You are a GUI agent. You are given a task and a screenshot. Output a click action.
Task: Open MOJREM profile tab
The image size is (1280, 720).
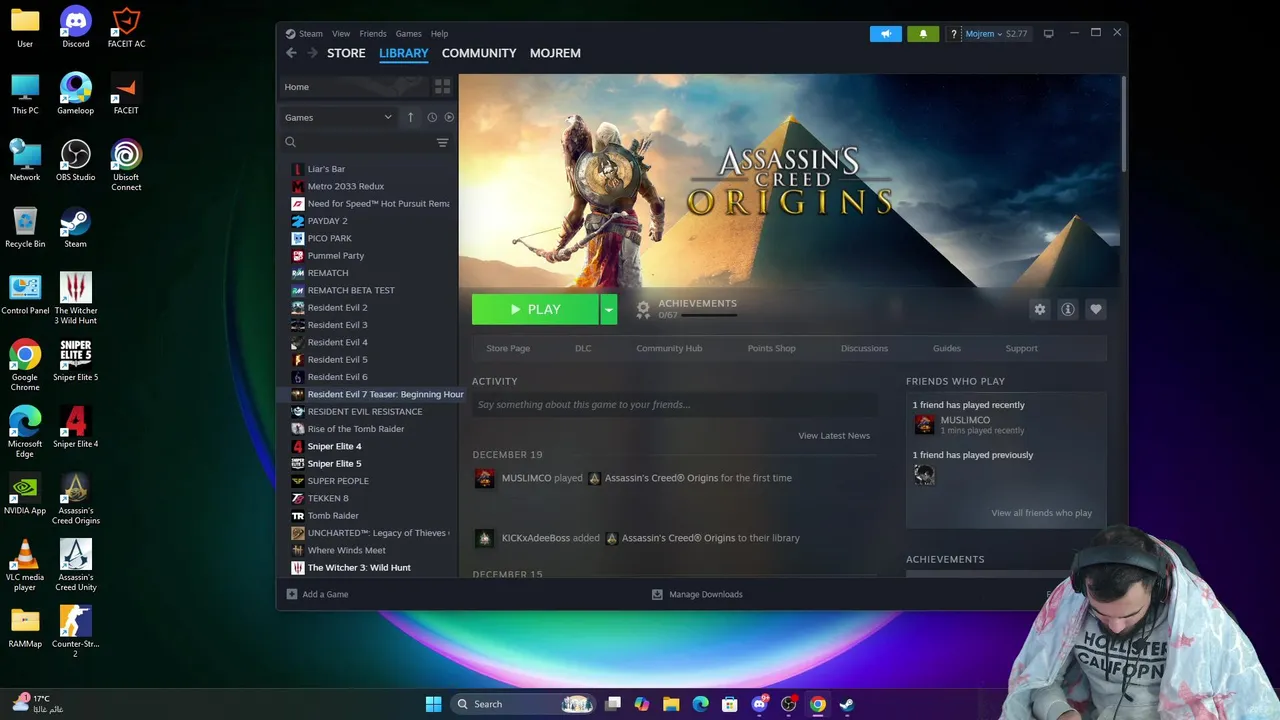click(555, 53)
